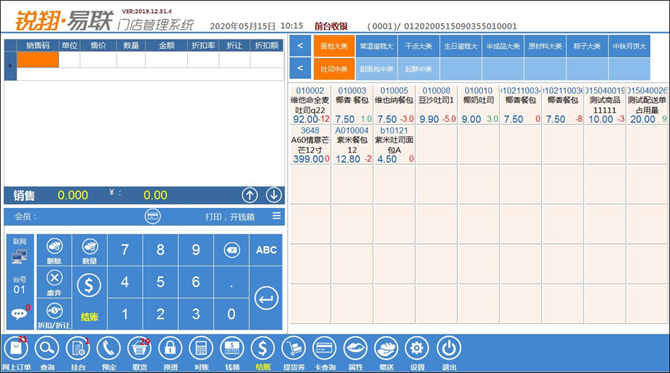Click the 预定 phone reservation icon

109,353
